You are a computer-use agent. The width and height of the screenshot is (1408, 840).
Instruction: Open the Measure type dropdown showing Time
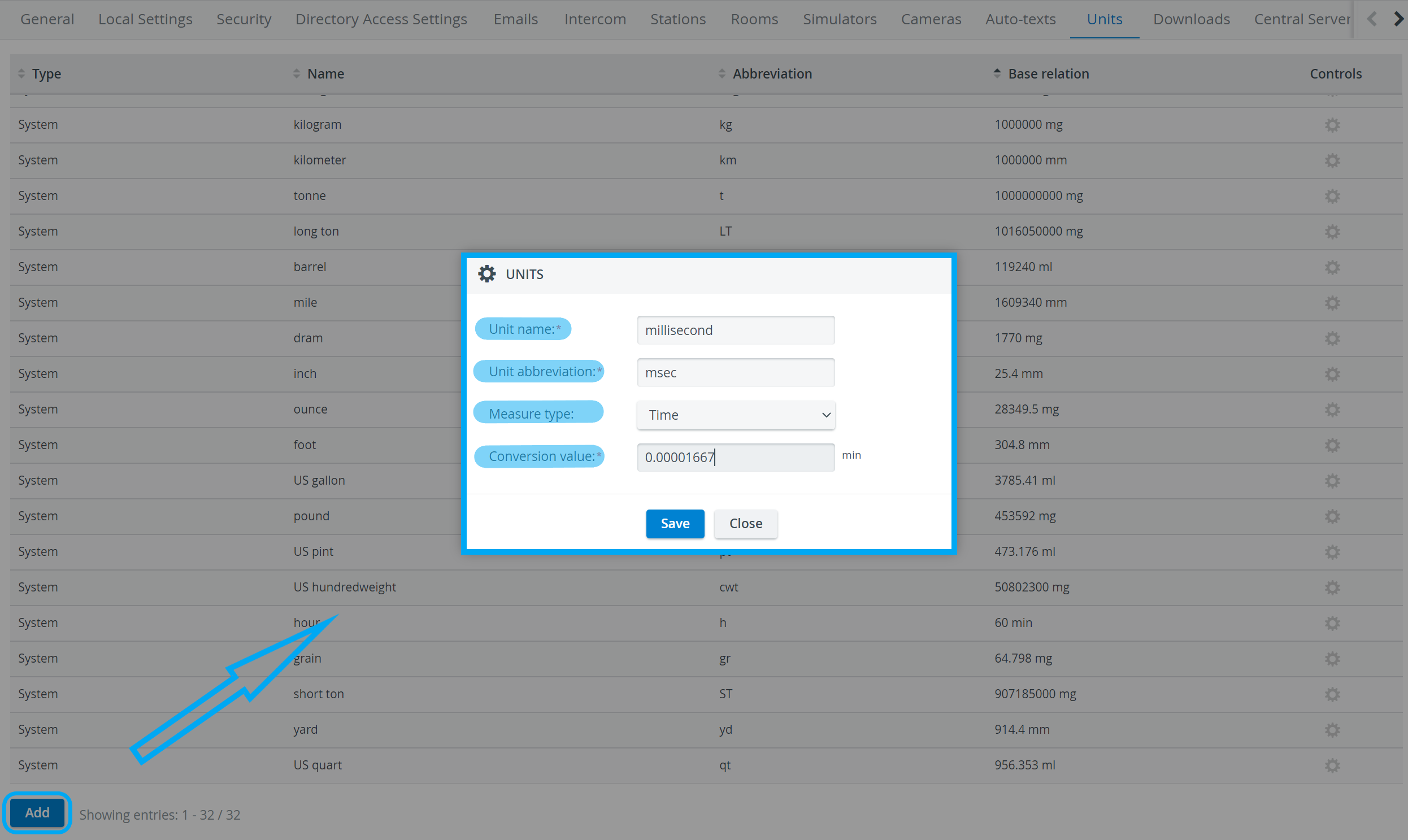(x=736, y=415)
